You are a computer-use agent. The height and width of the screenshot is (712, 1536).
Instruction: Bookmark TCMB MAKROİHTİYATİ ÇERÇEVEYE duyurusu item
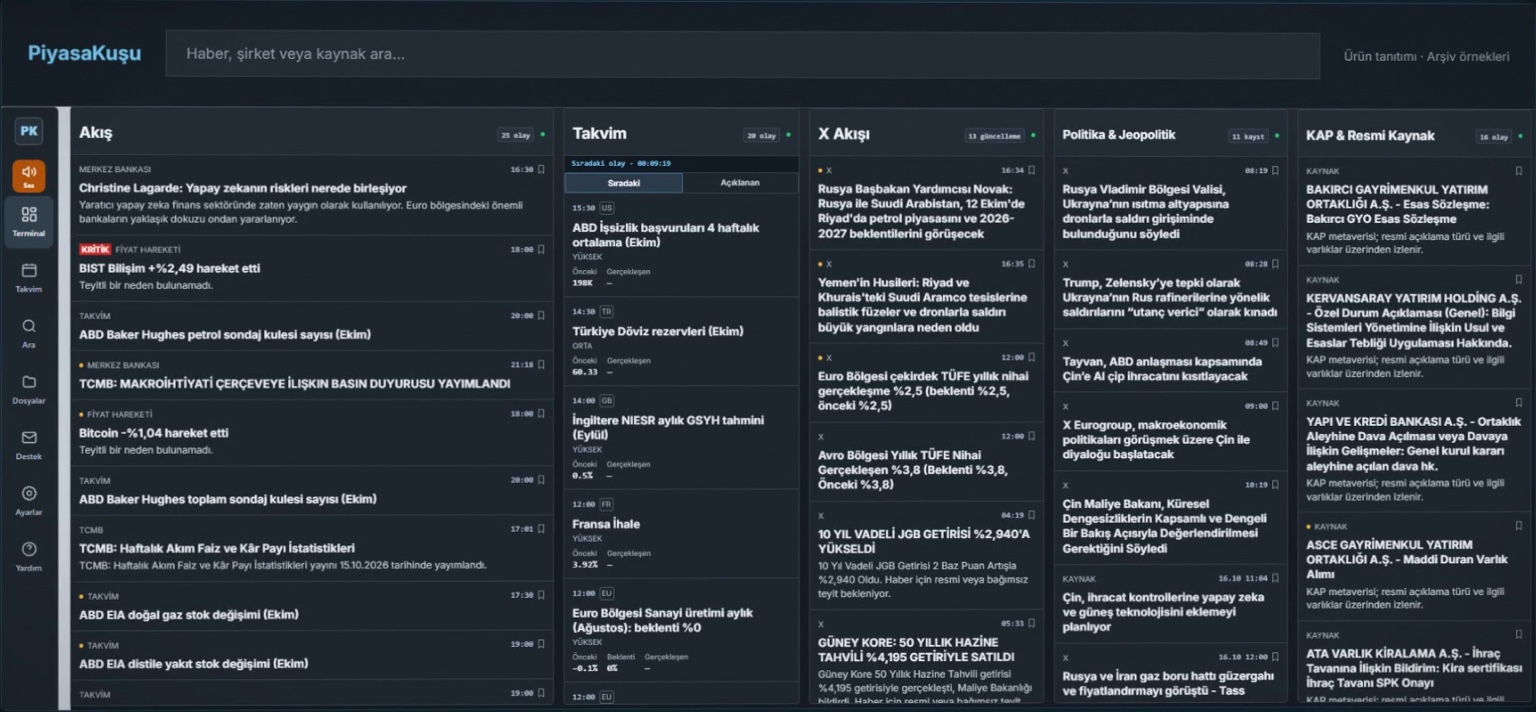[541, 365]
